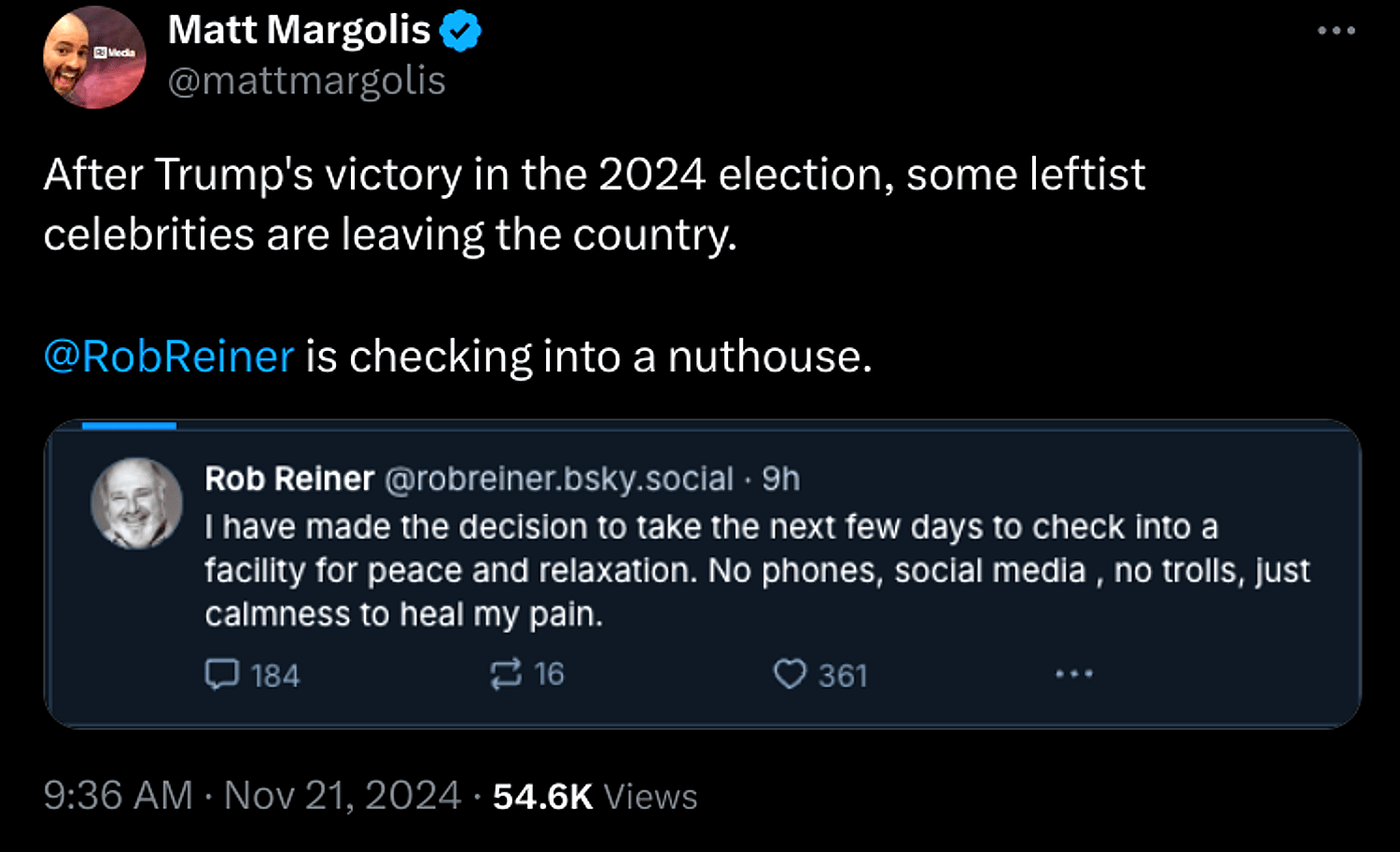Open Matt Margolis's profile picture

[x=94, y=58]
